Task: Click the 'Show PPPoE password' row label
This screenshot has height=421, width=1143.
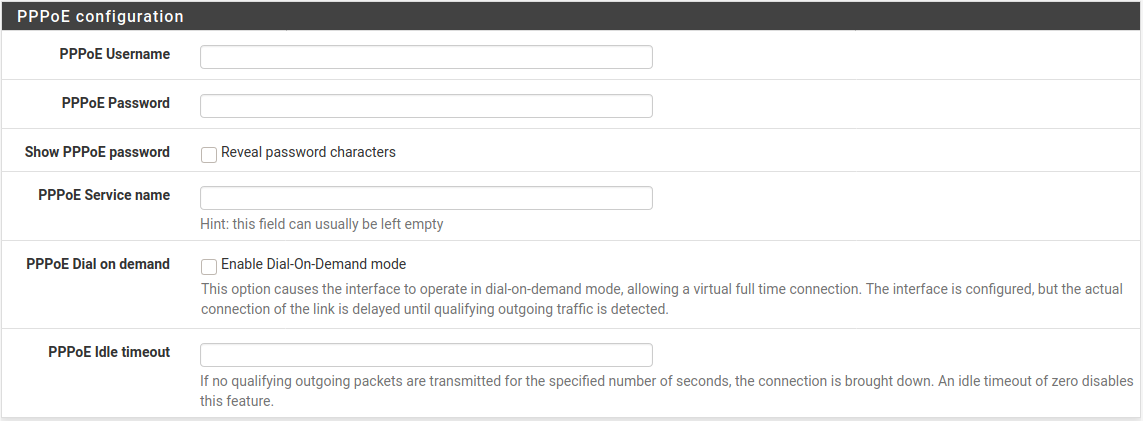Action: click(x=97, y=153)
